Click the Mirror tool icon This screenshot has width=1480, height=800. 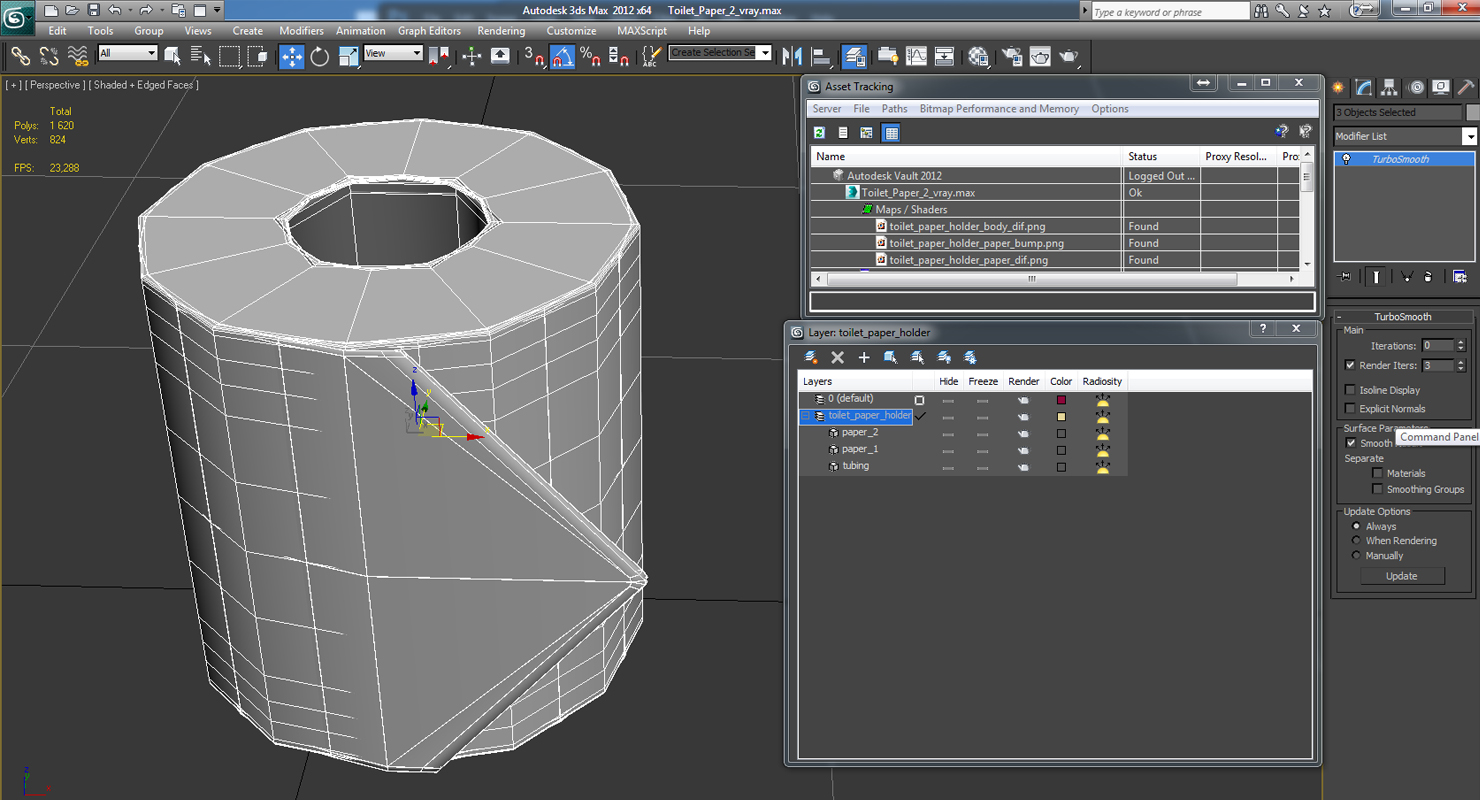792,56
